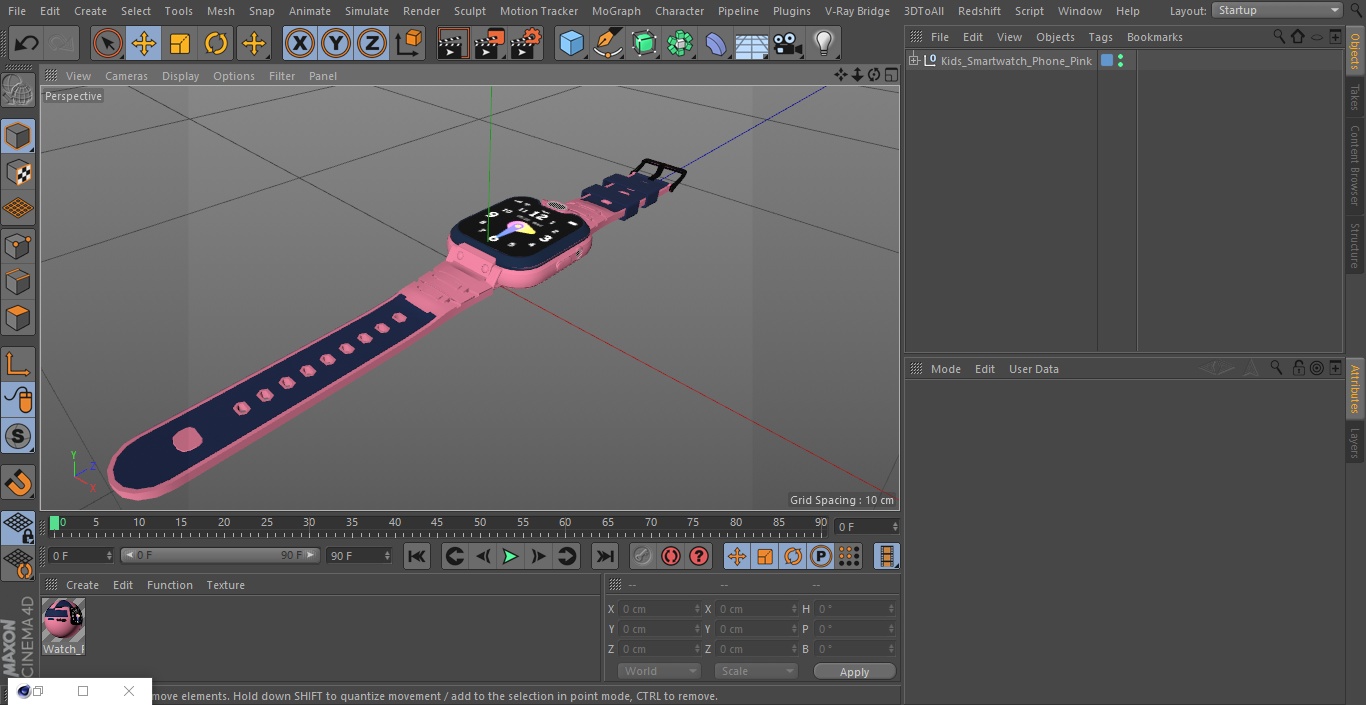Click the object's blue layer color swatch
The height and width of the screenshot is (705, 1366).
1107,61
